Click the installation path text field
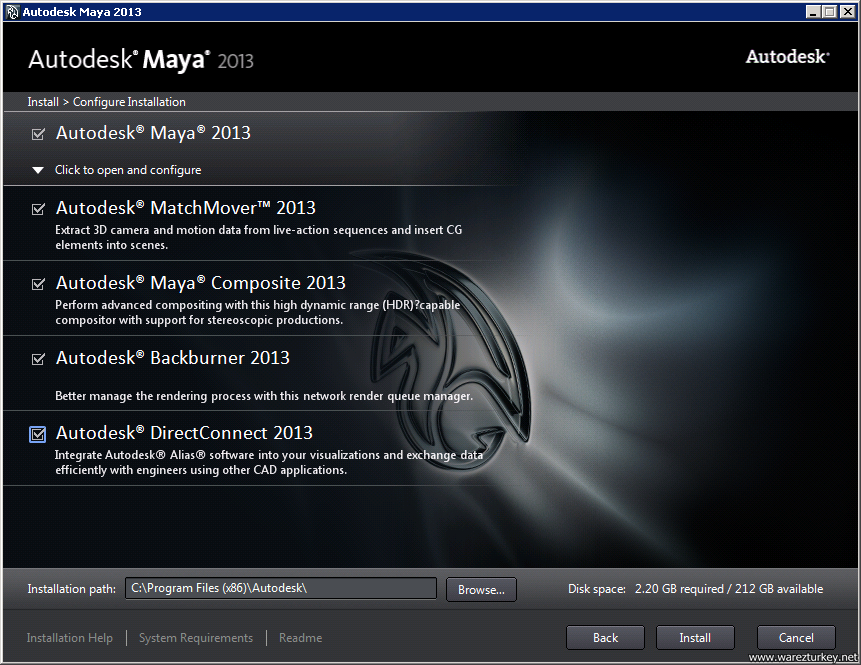Screen dimensions: 861x665 (281, 588)
